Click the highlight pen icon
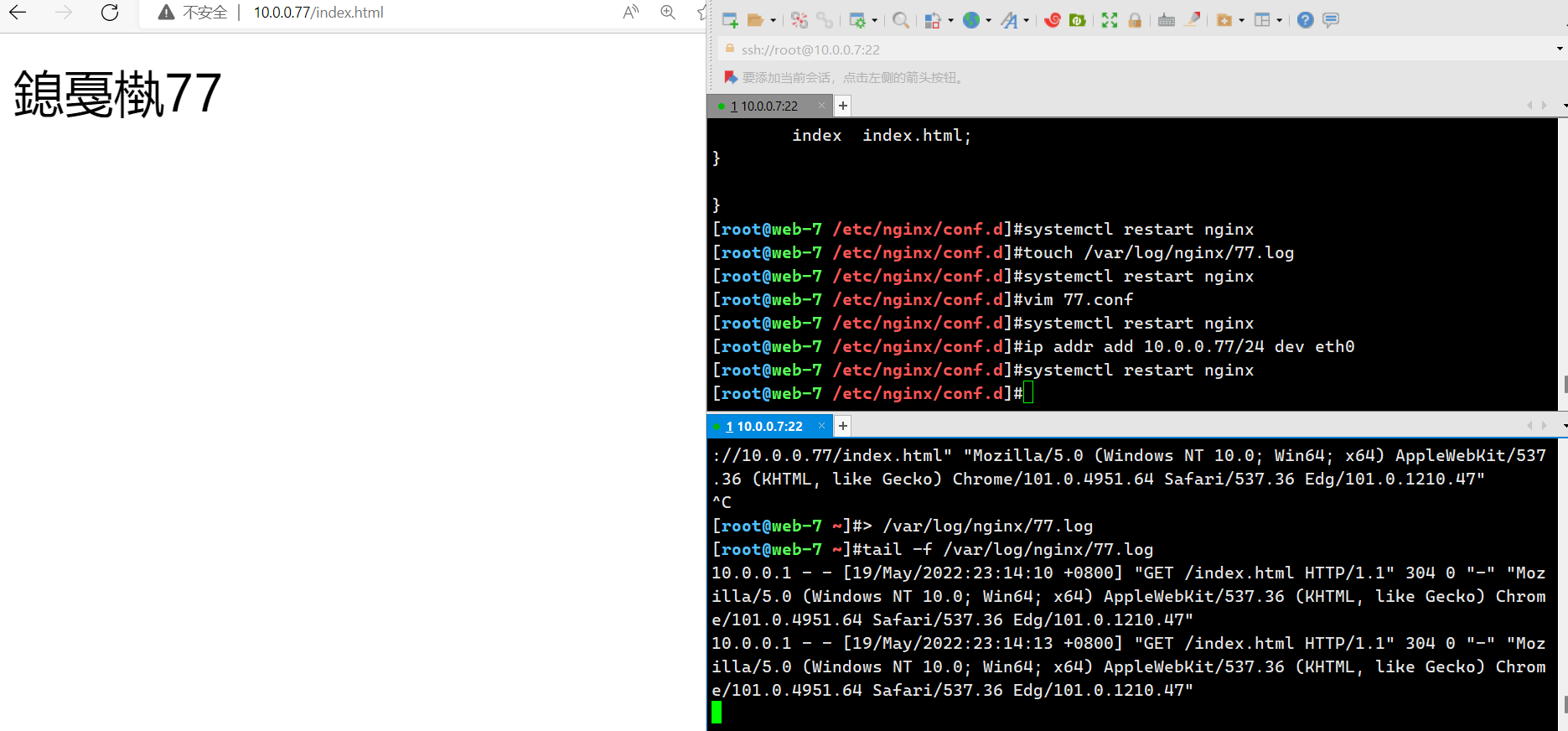This screenshot has height=731, width=1568. [1192, 20]
